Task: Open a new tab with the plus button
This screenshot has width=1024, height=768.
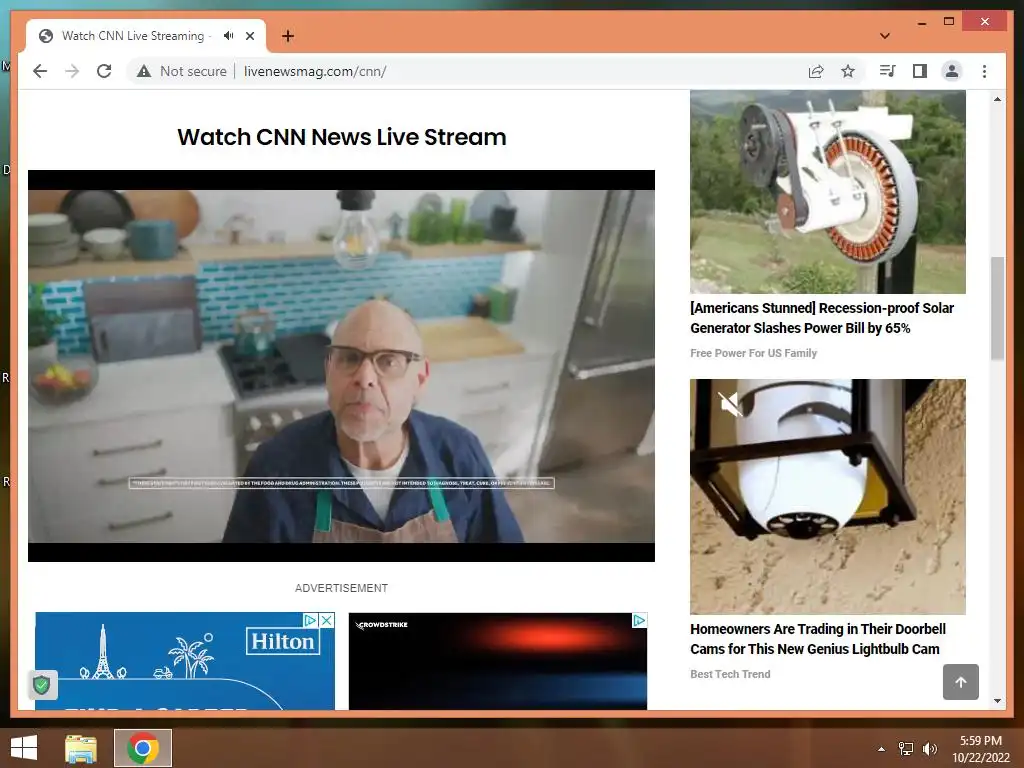Action: pyautogui.click(x=287, y=36)
